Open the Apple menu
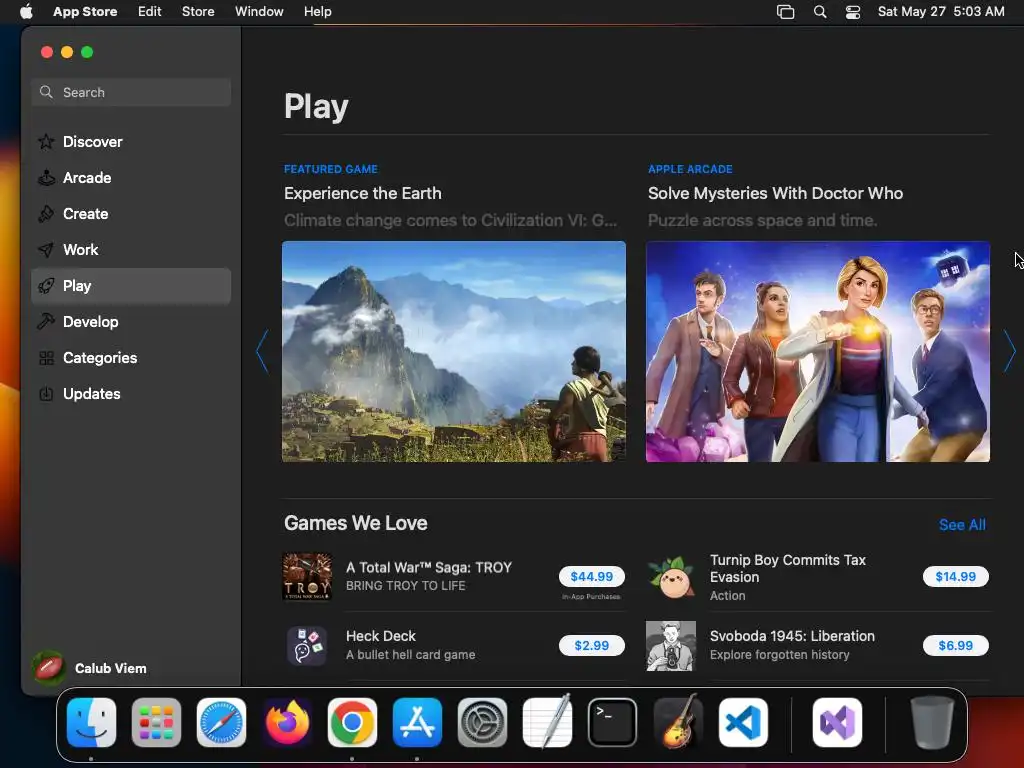 26,11
